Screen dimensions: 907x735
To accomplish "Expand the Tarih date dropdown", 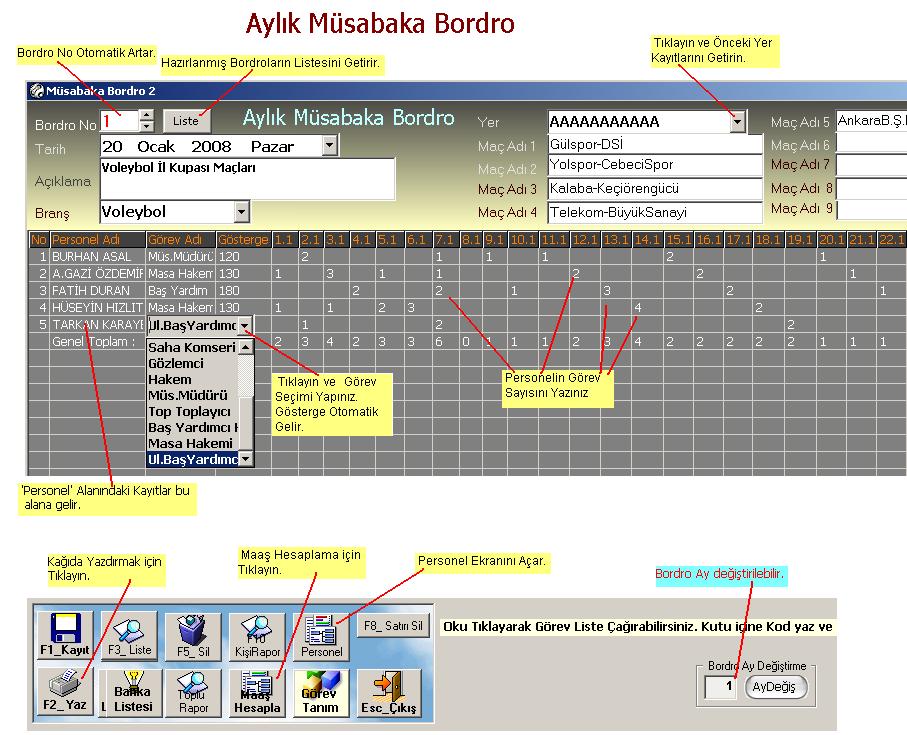I will click(330, 146).
